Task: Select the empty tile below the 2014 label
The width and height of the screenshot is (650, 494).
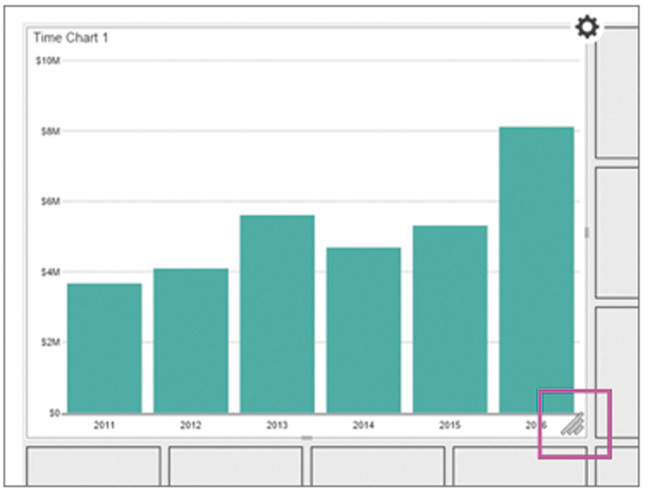Action: 378,468
